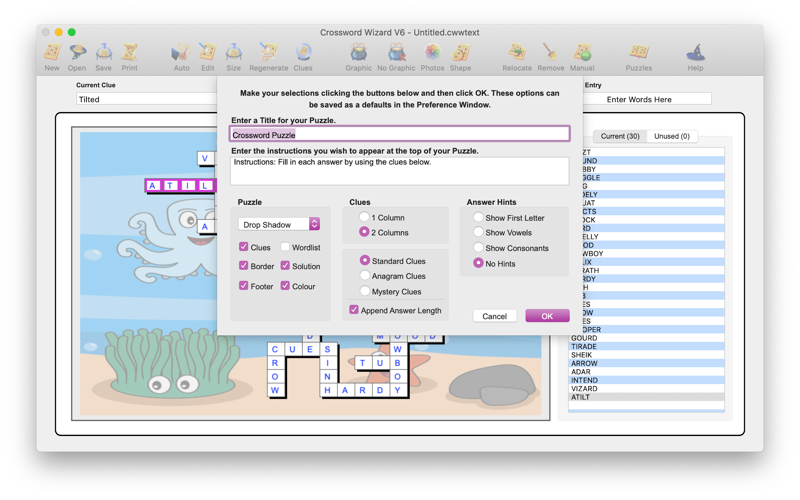Select Show First Letter hint
This screenshot has width=800, height=500.
pos(478,217)
